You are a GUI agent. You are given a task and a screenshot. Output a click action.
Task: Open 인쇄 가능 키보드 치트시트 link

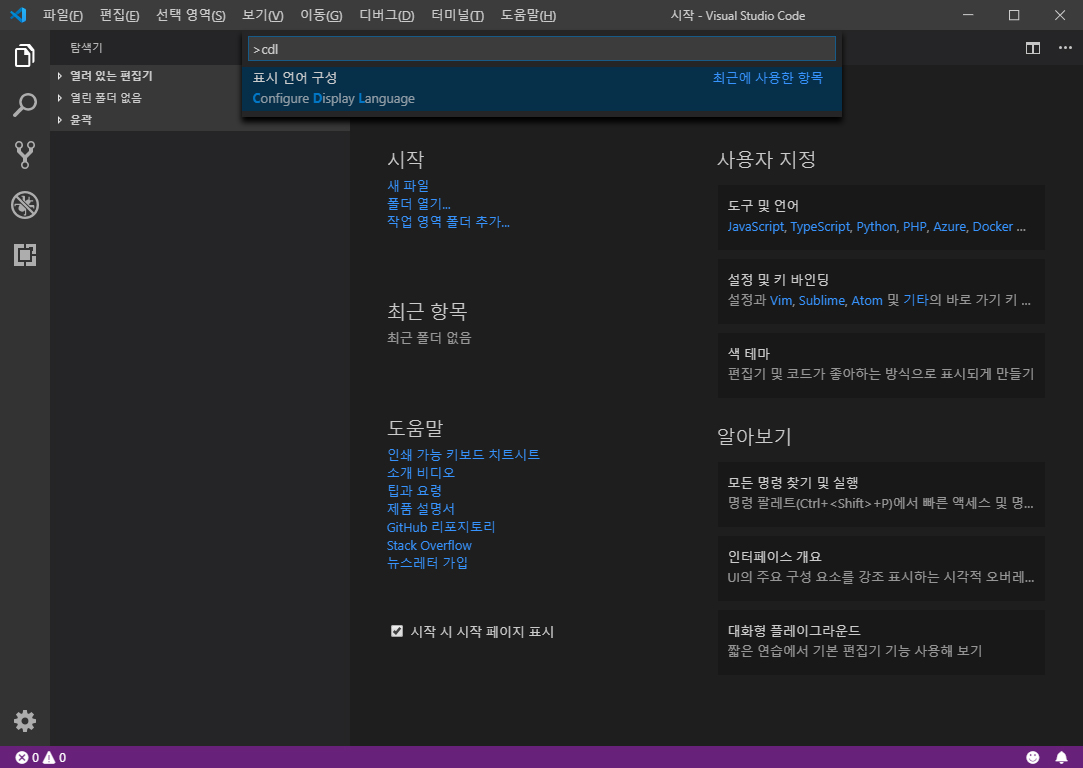pyautogui.click(x=463, y=454)
